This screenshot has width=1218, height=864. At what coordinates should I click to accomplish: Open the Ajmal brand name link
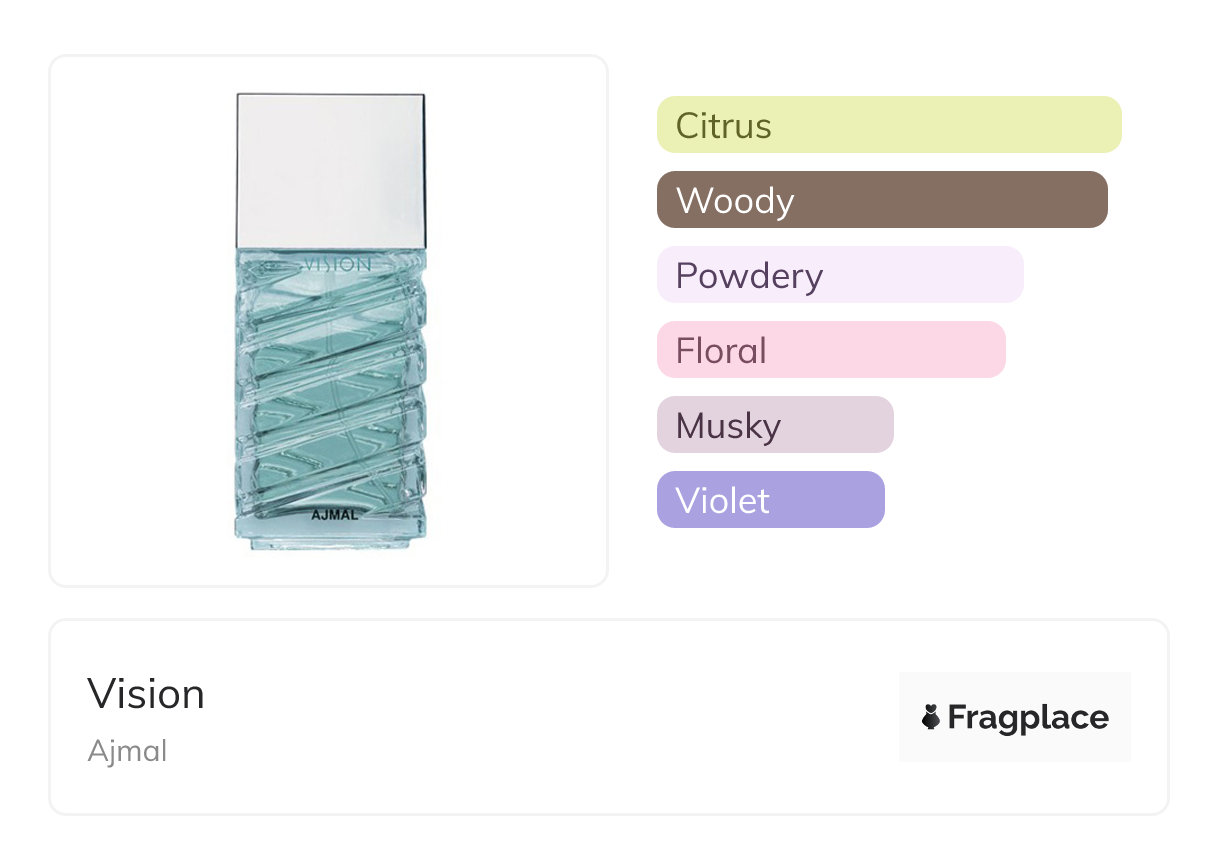tap(127, 751)
